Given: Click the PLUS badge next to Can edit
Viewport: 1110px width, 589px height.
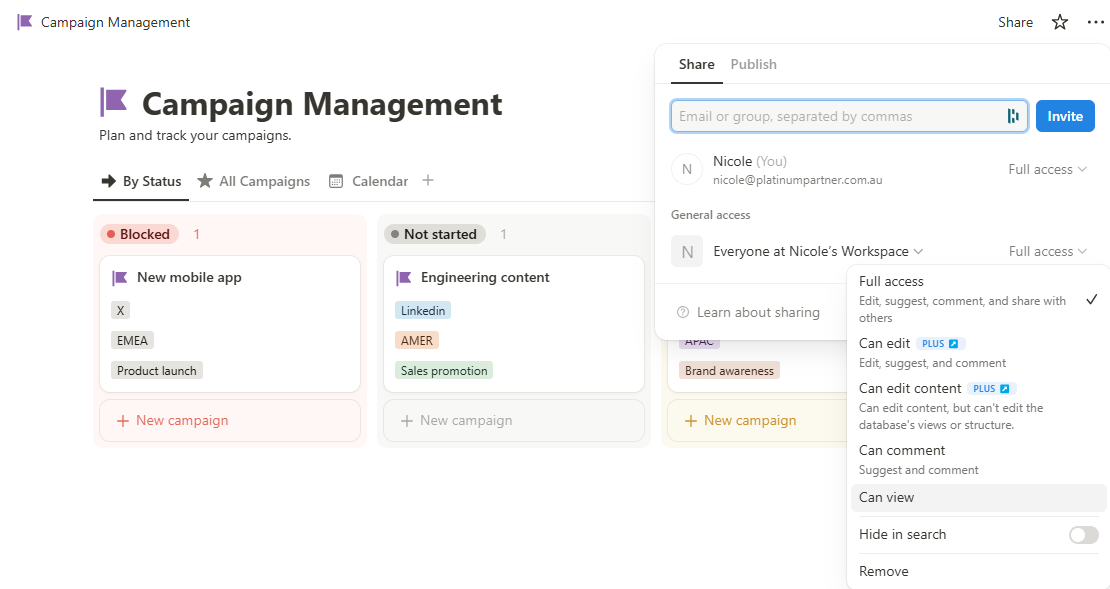Looking at the screenshot, I should pyautogui.click(x=940, y=343).
